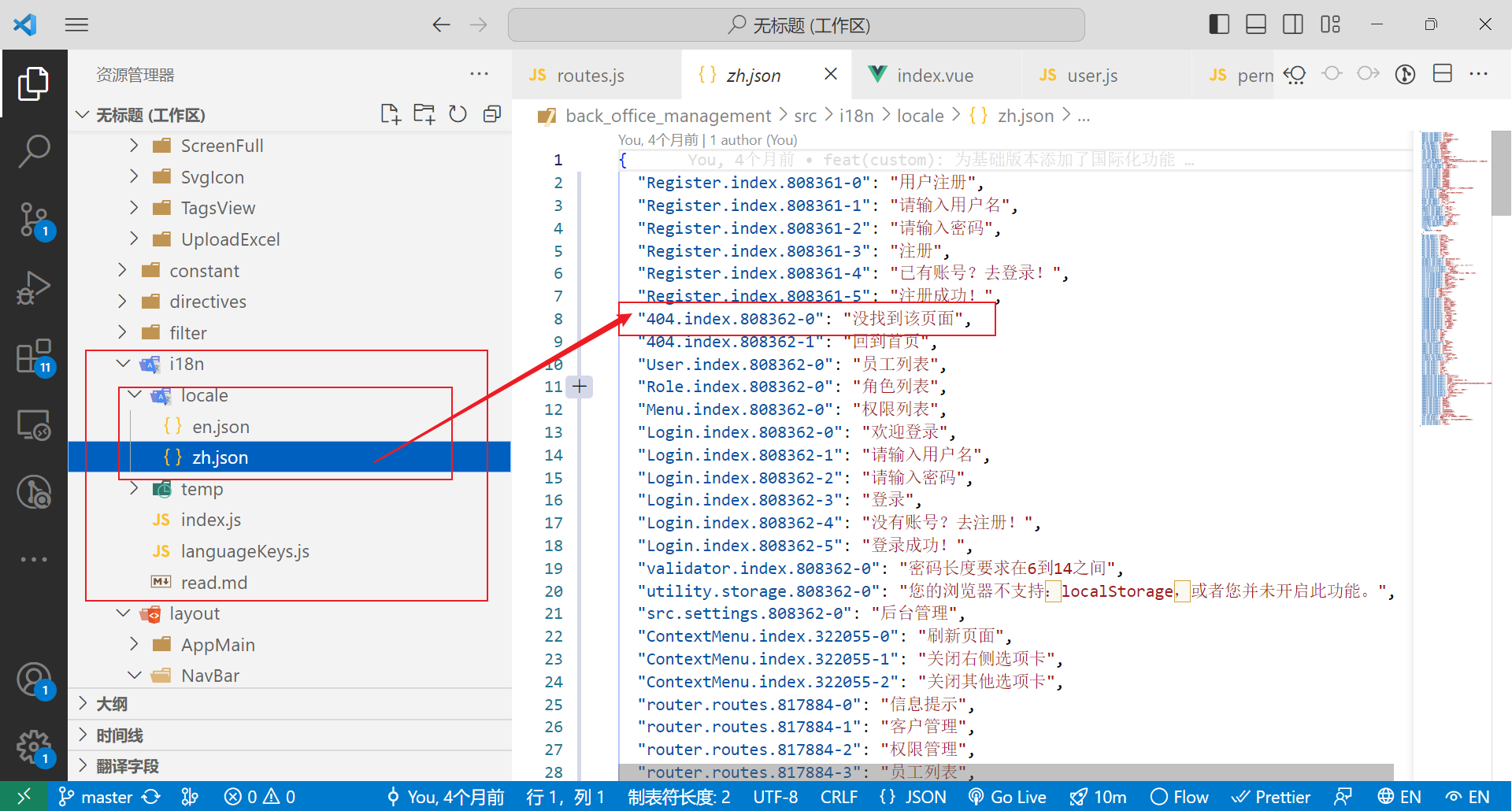
Task: Toggle the Secondary Side Bar
Action: coord(1292,24)
